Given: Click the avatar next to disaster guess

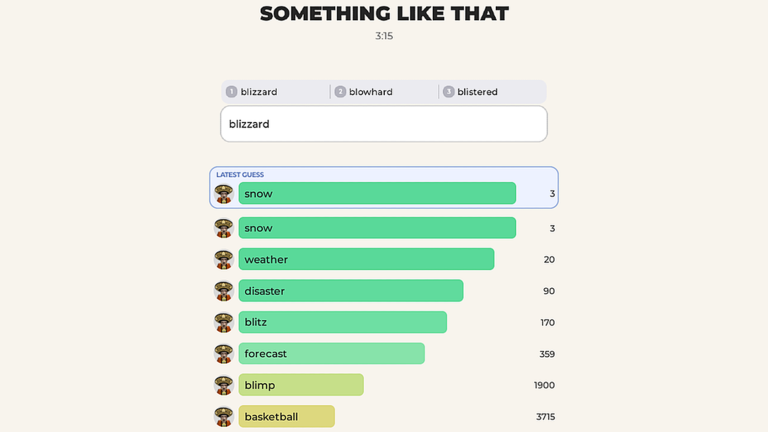Looking at the screenshot, I should pos(224,290).
